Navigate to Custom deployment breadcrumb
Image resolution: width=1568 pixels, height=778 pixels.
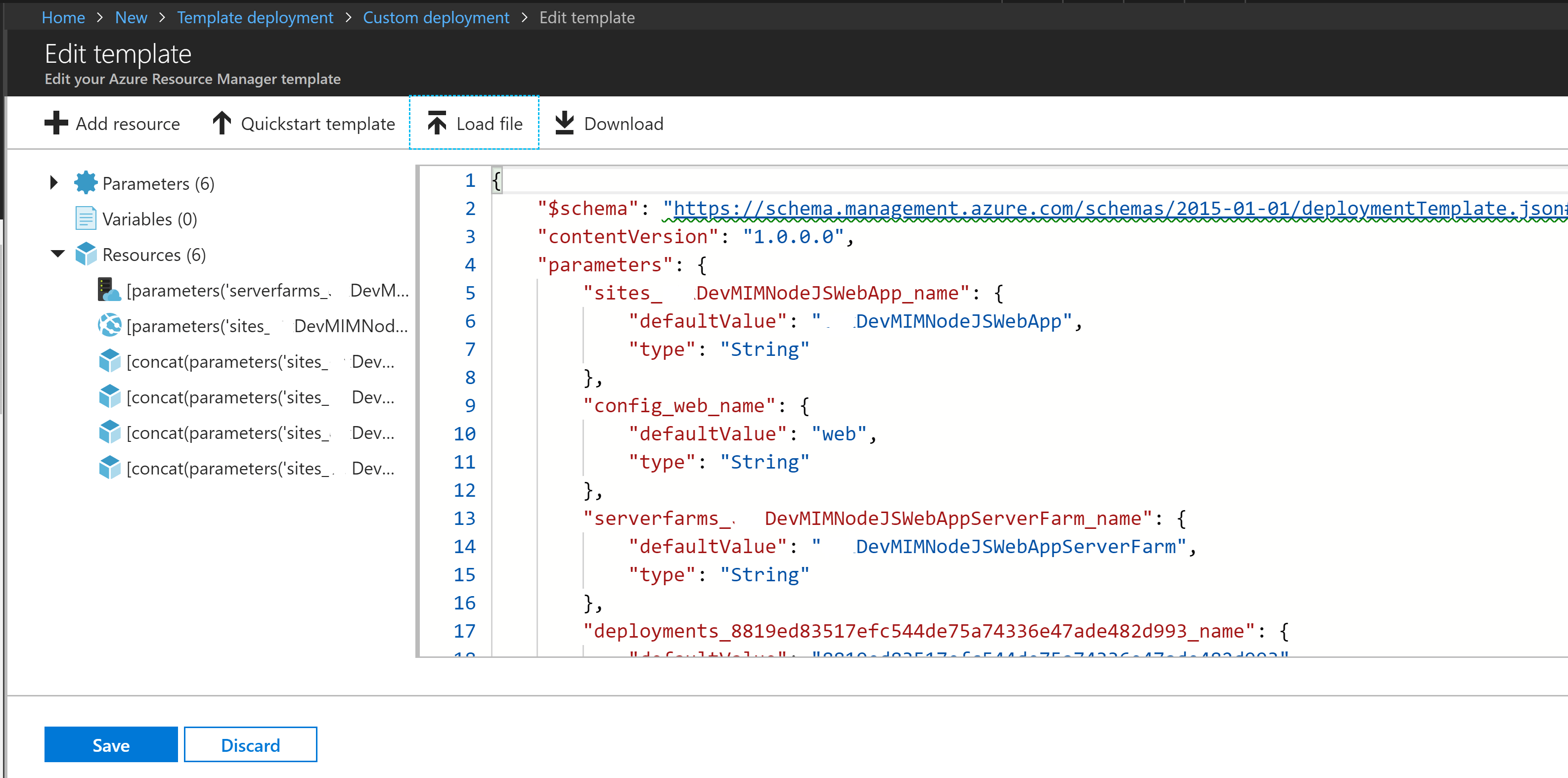coord(436,18)
